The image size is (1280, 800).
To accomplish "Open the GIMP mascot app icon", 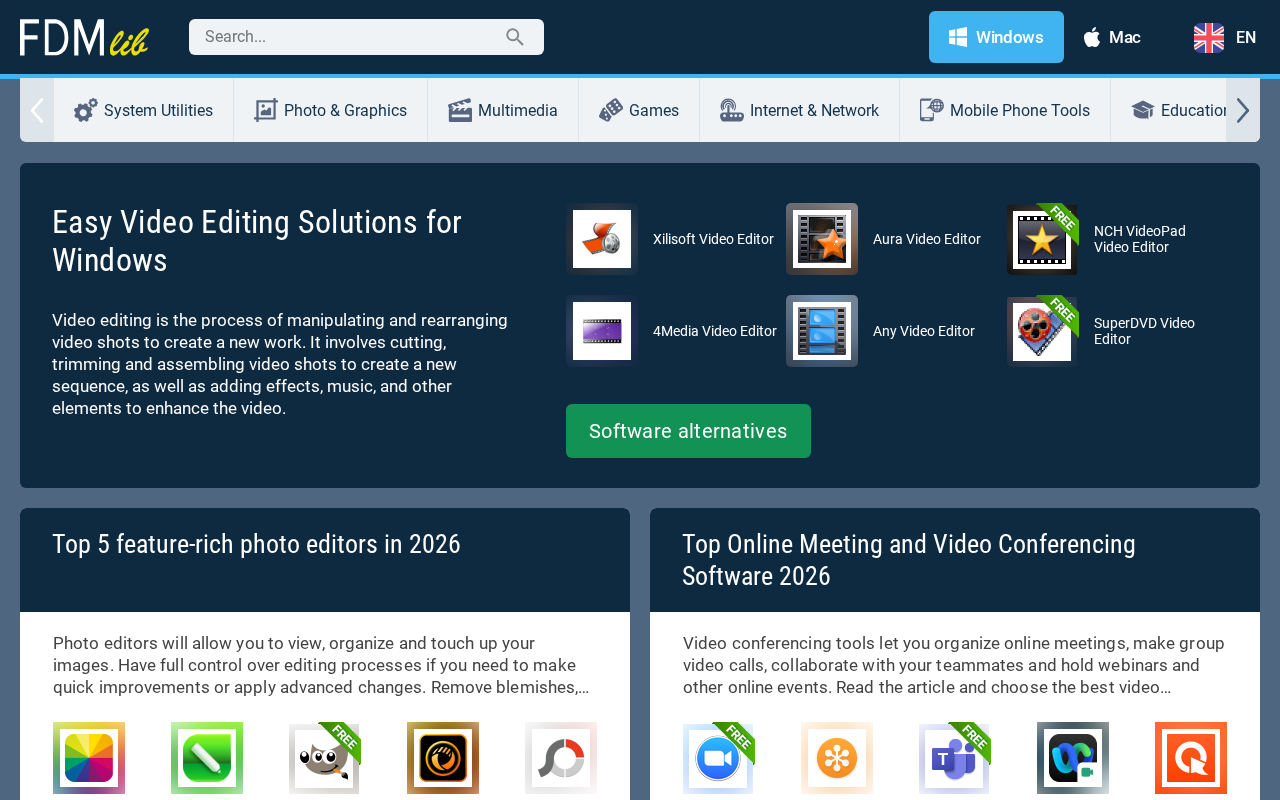I will [x=325, y=758].
